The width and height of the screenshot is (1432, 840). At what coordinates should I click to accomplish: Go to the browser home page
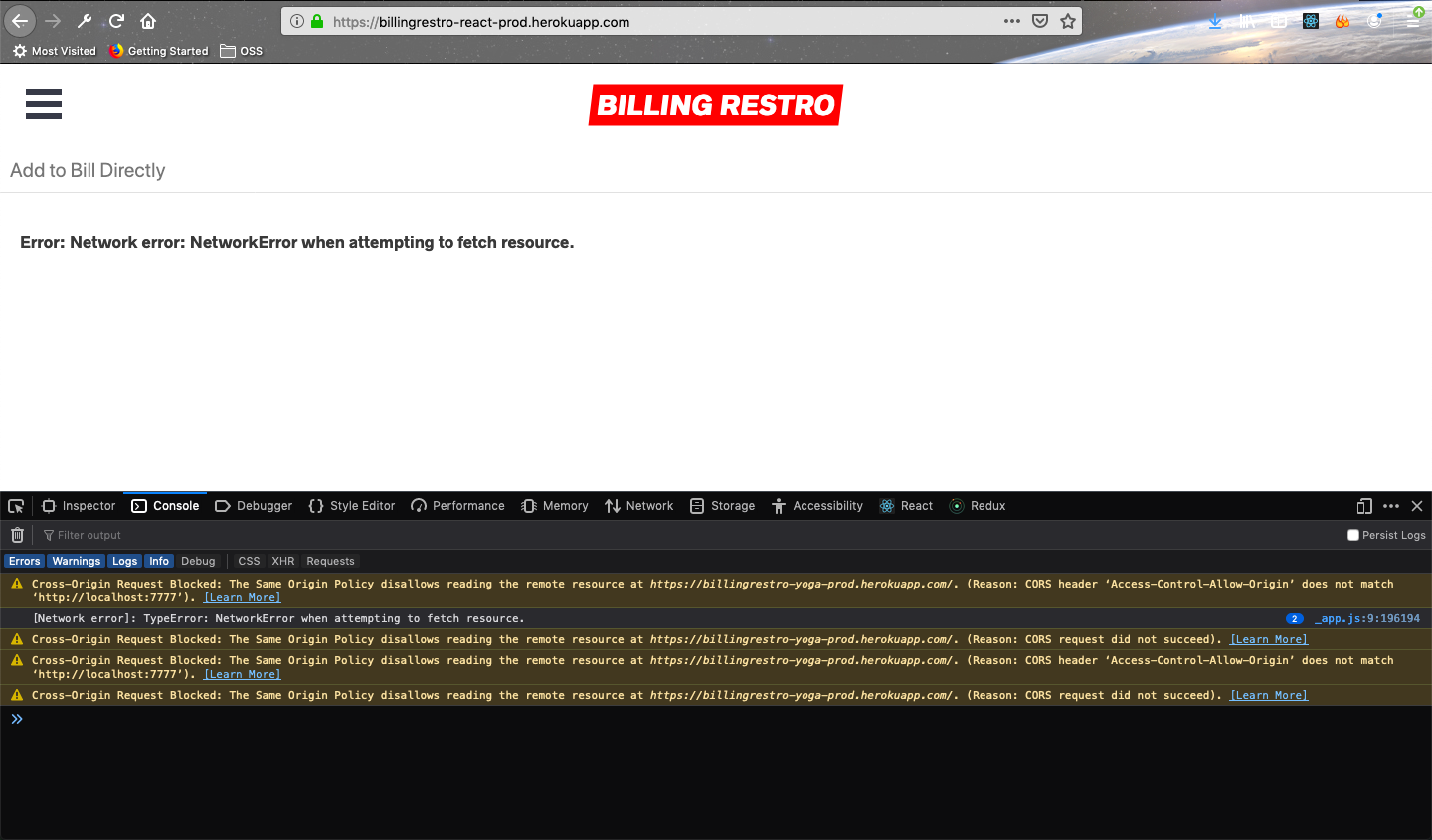click(x=148, y=21)
